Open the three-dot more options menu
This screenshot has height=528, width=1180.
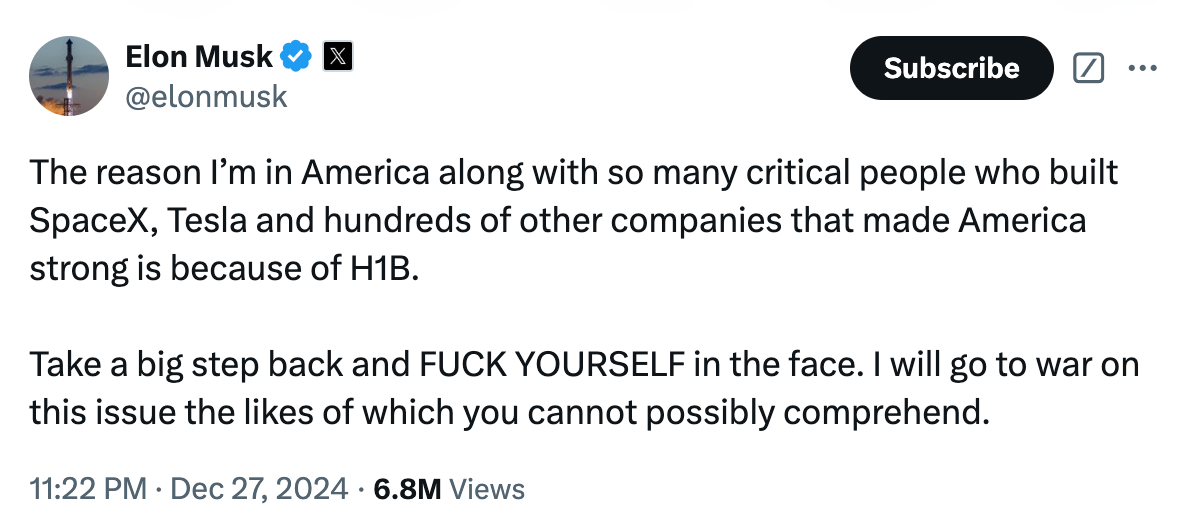[1141, 68]
